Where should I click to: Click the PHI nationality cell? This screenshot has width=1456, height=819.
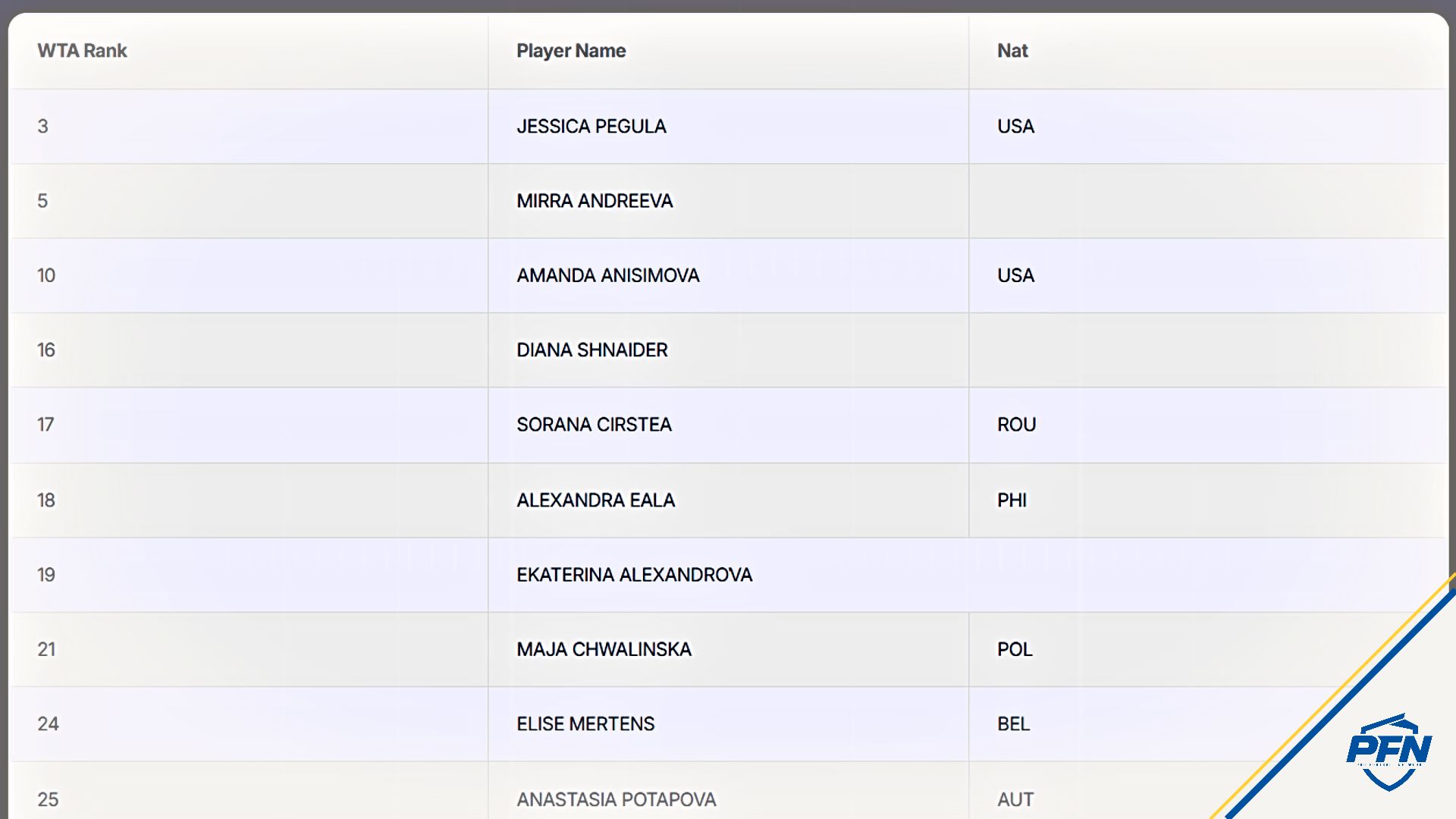(1012, 500)
